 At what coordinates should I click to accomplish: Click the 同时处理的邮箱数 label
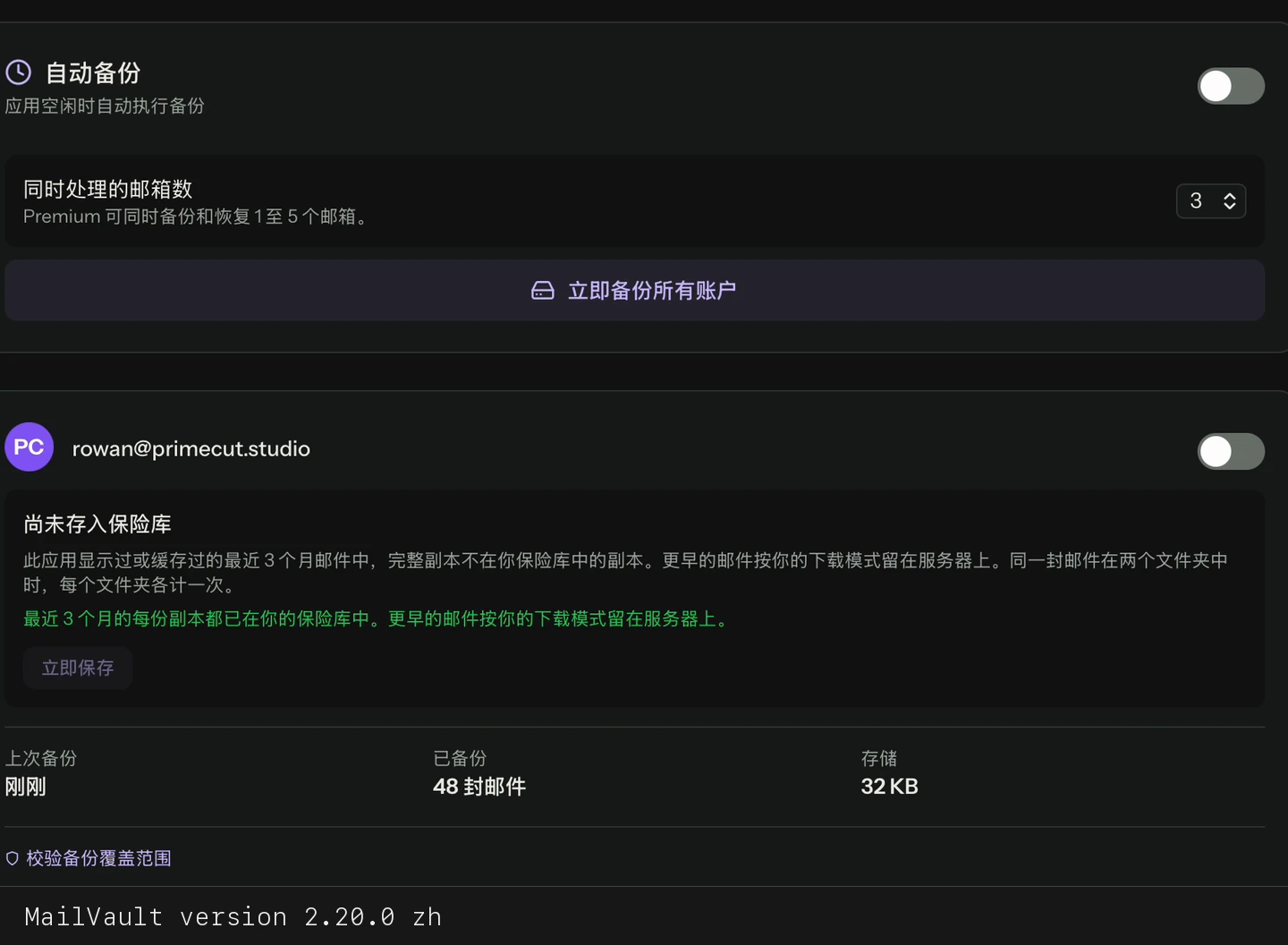coord(108,189)
